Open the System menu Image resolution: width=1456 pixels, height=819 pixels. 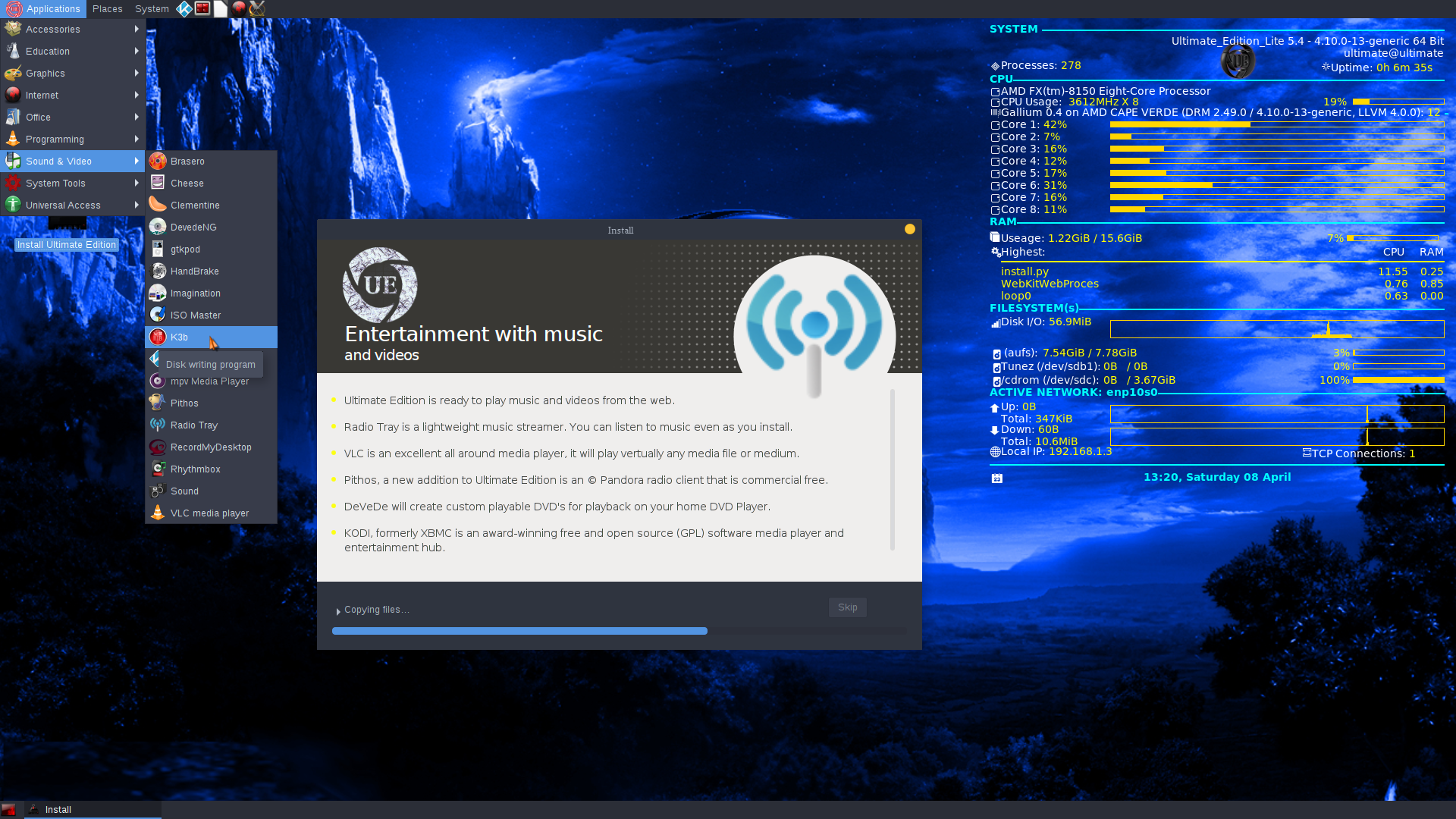pyautogui.click(x=152, y=8)
